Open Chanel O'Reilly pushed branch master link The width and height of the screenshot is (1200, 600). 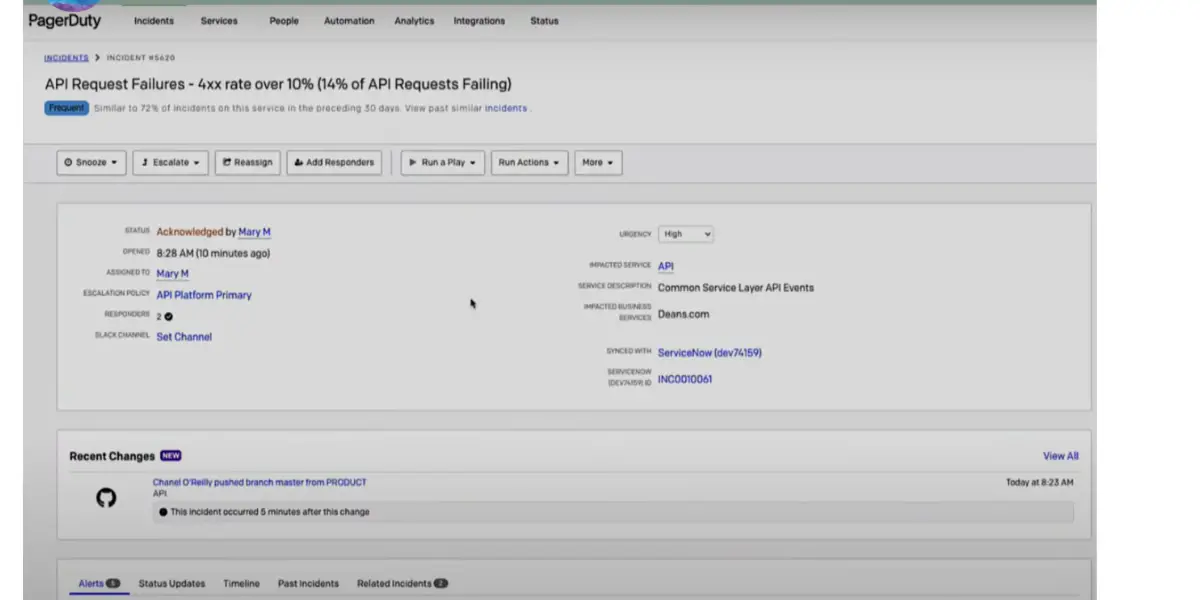pos(259,482)
